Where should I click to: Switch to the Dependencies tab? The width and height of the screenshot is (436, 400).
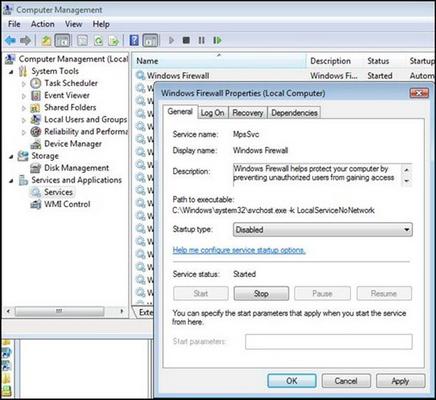pyautogui.click(x=294, y=113)
